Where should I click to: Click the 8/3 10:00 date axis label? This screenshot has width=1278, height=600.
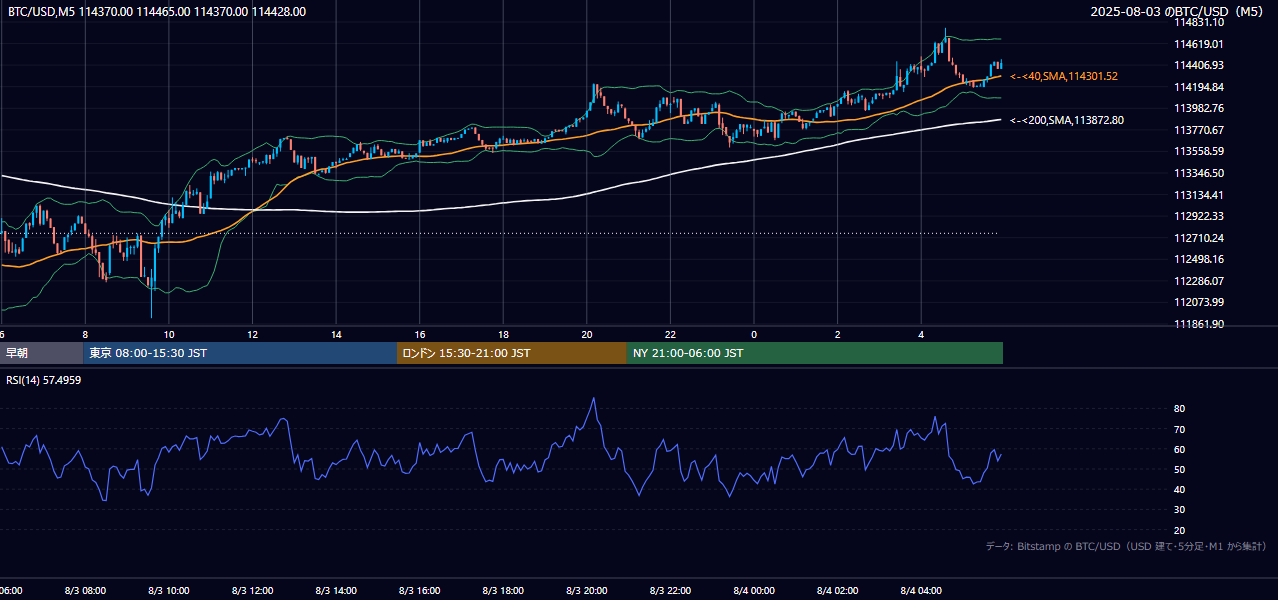click(x=169, y=591)
